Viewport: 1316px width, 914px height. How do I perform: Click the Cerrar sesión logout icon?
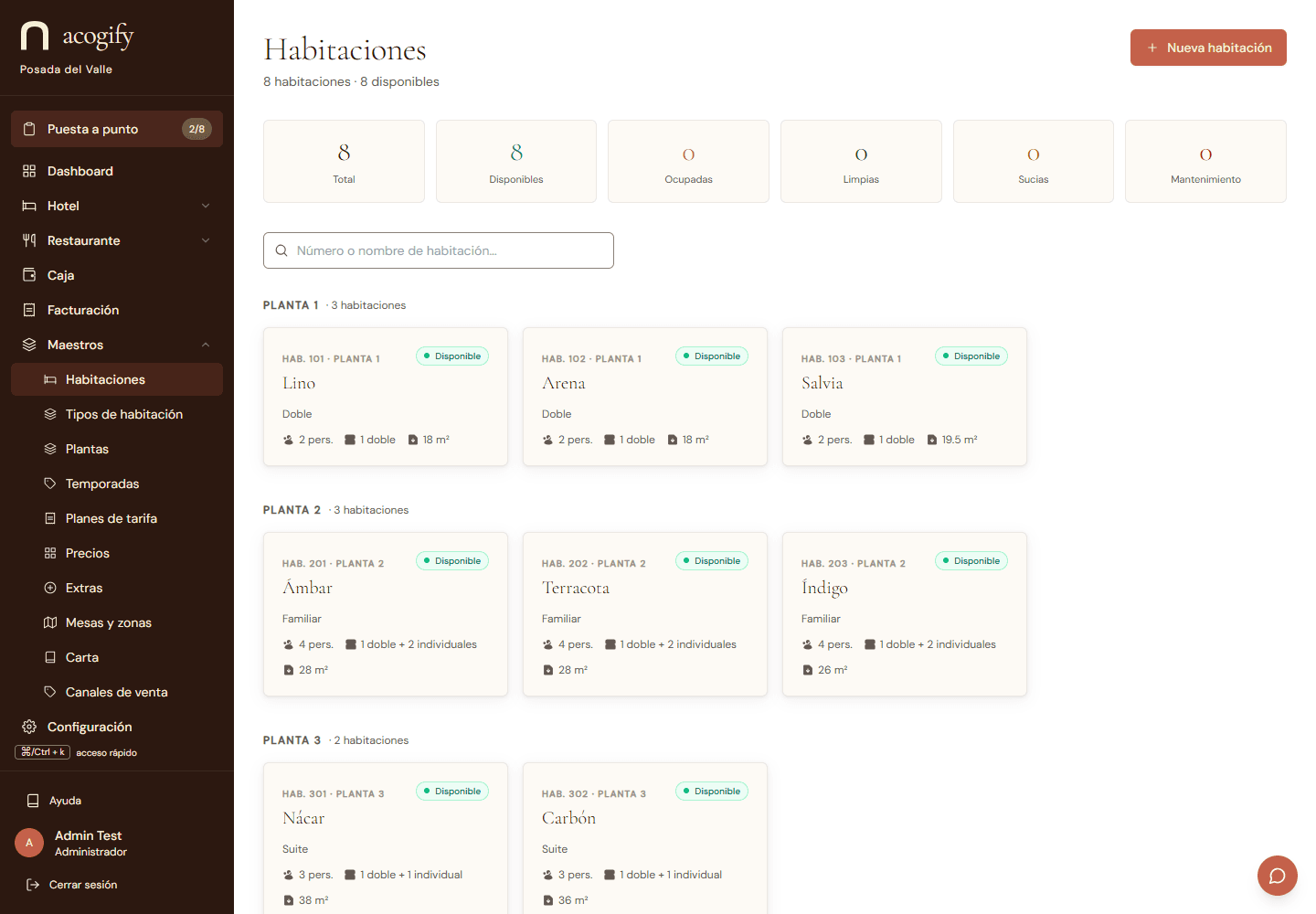click(33, 885)
